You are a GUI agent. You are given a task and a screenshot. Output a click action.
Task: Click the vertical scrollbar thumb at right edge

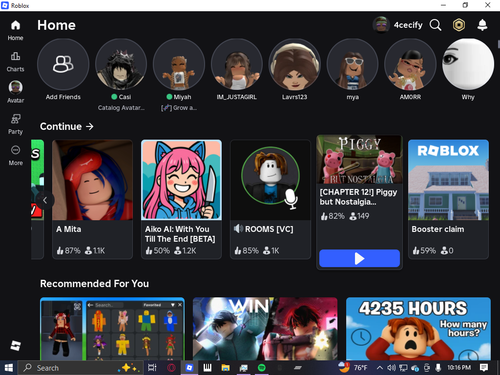(x=499, y=44)
